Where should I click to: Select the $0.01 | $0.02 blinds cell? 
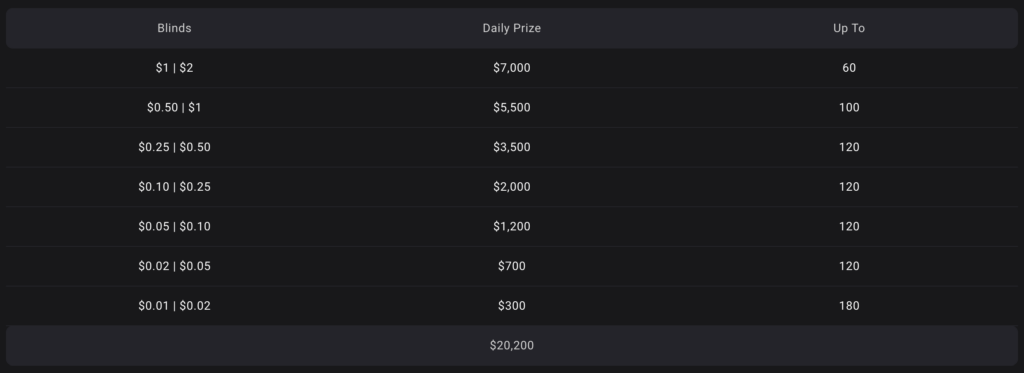click(174, 306)
